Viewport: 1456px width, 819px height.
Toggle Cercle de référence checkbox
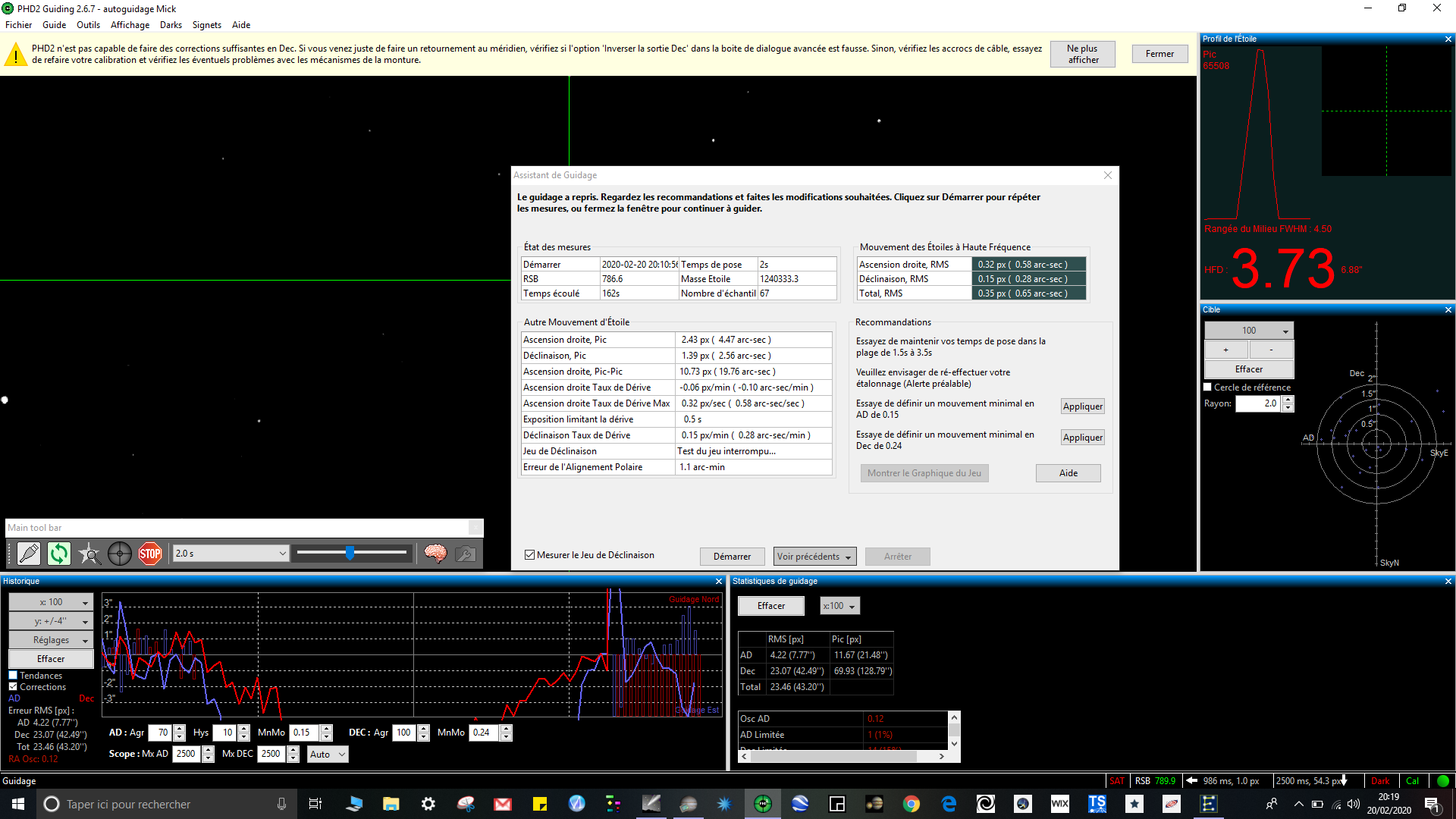(1208, 387)
